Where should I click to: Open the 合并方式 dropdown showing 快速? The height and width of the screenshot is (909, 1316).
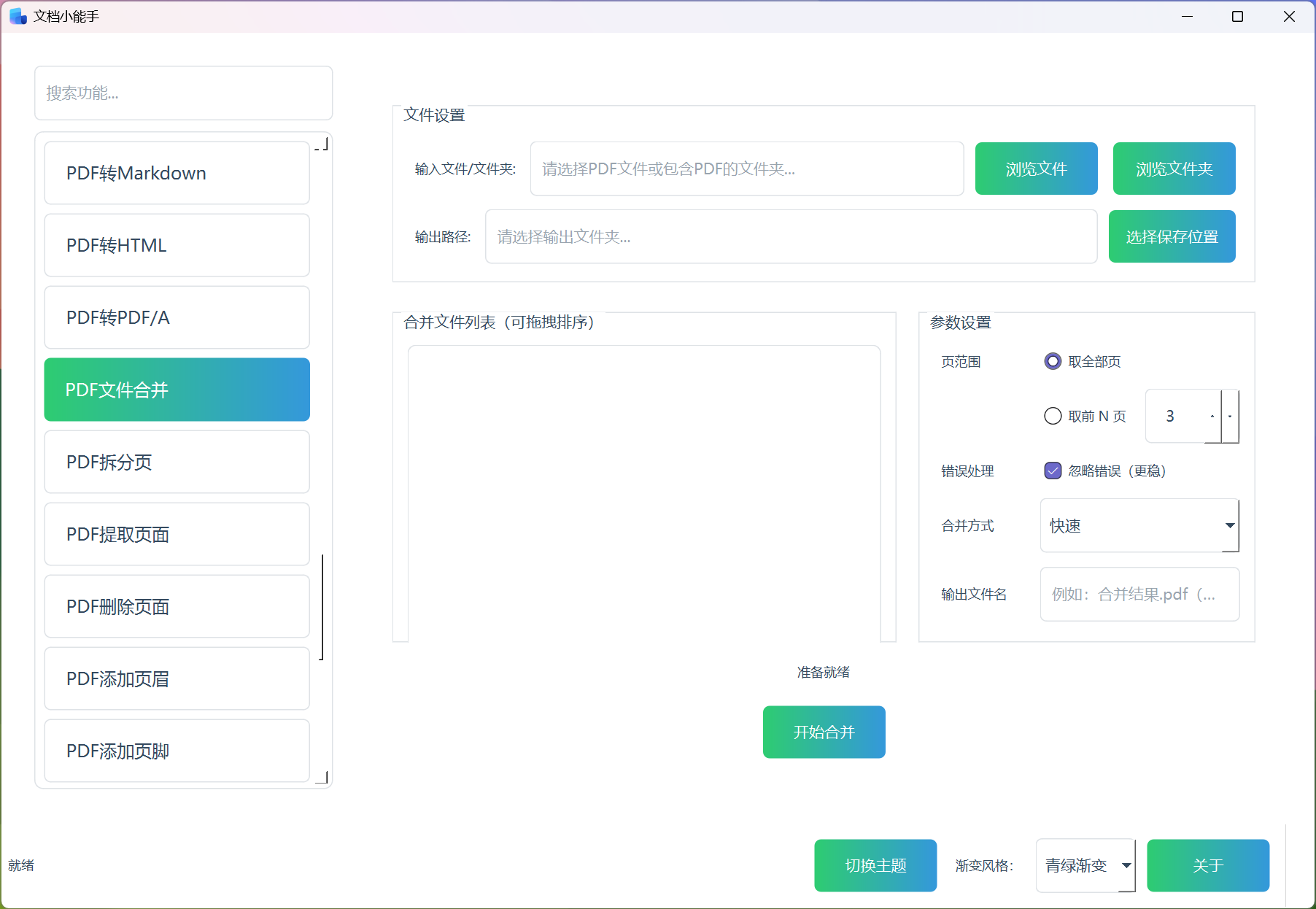click(1139, 526)
